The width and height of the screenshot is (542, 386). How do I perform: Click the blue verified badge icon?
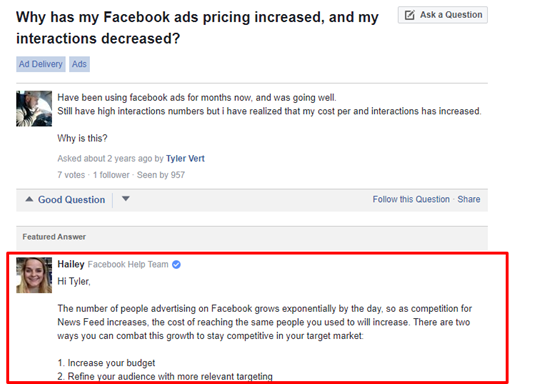click(x=176, y=265)
